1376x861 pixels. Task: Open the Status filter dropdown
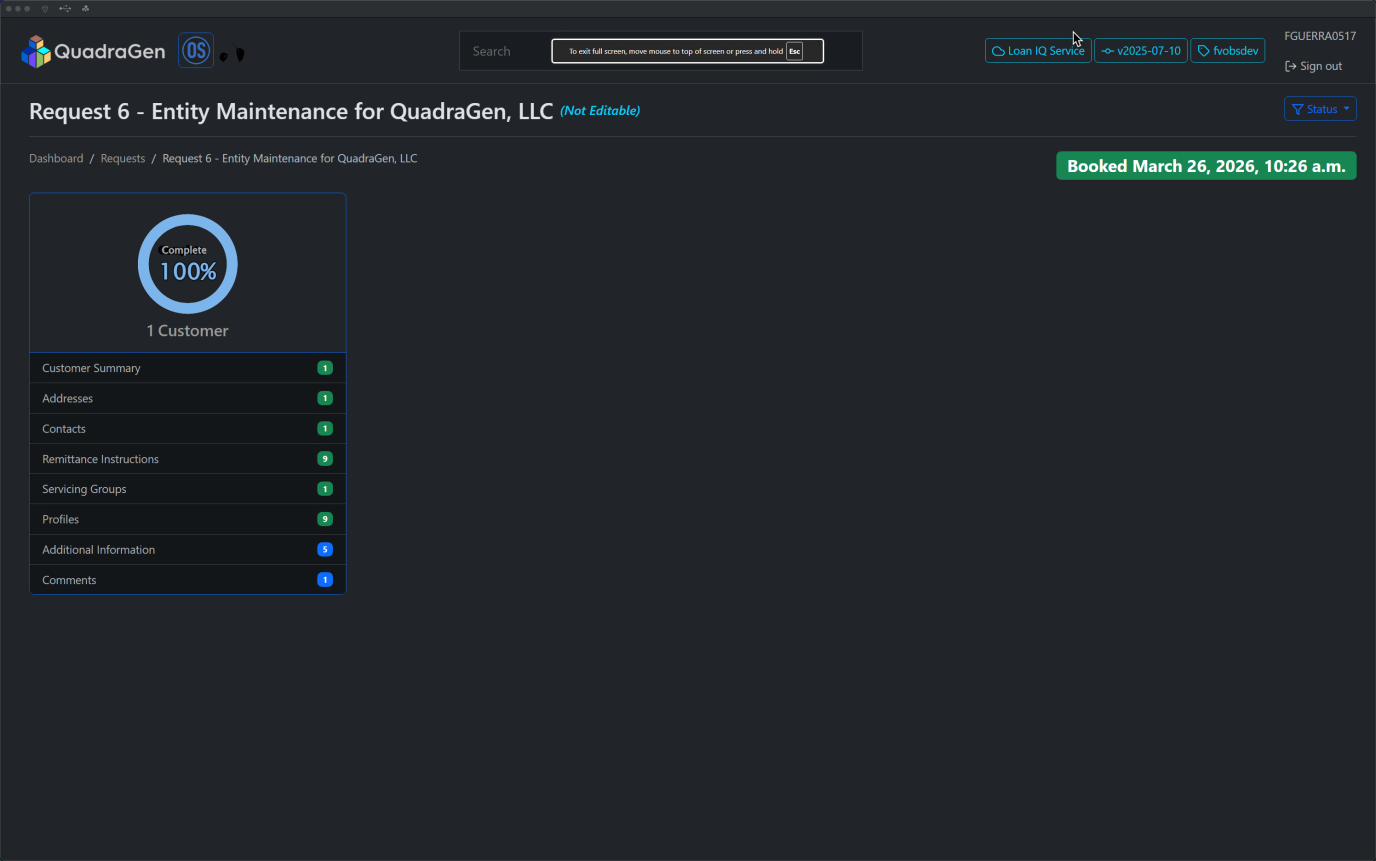(1320, 109)
